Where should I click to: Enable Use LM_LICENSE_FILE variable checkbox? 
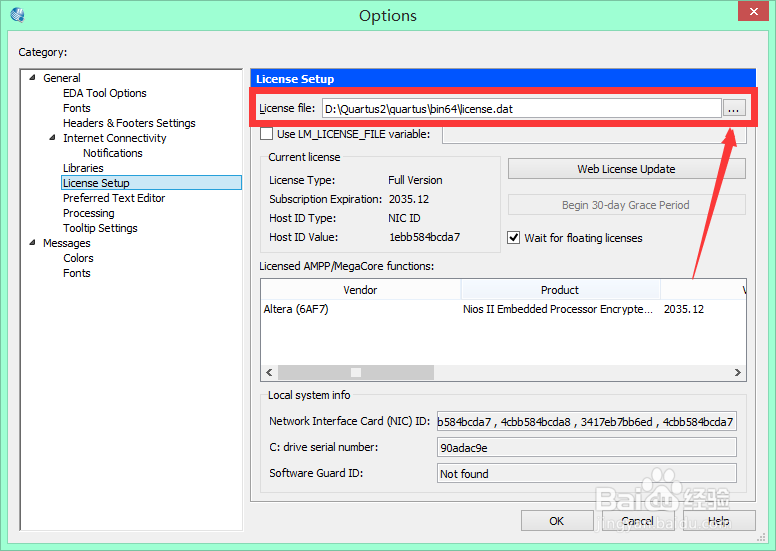(x=266, y=134)
